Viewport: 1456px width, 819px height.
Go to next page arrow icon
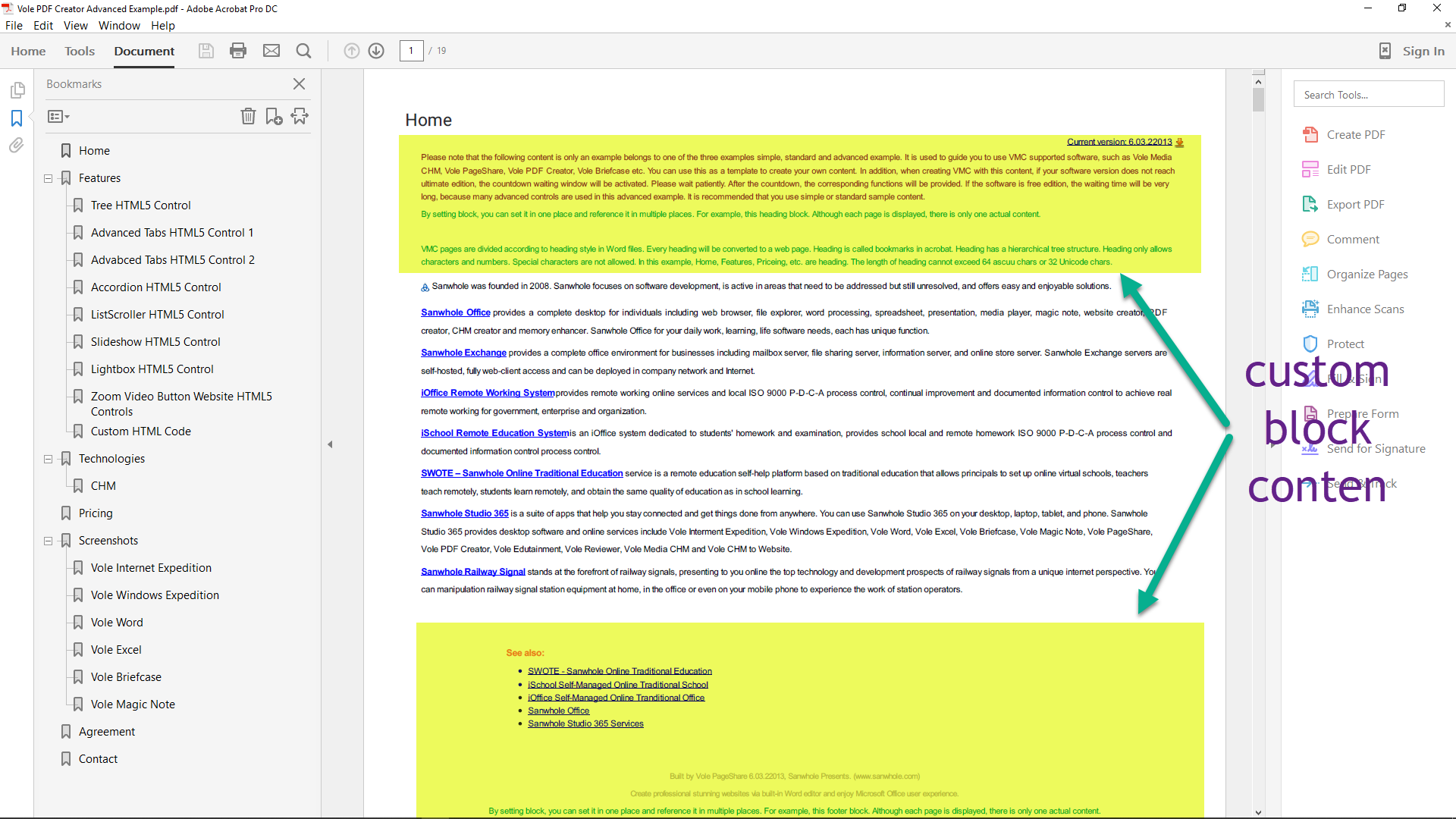coord(376,51)
